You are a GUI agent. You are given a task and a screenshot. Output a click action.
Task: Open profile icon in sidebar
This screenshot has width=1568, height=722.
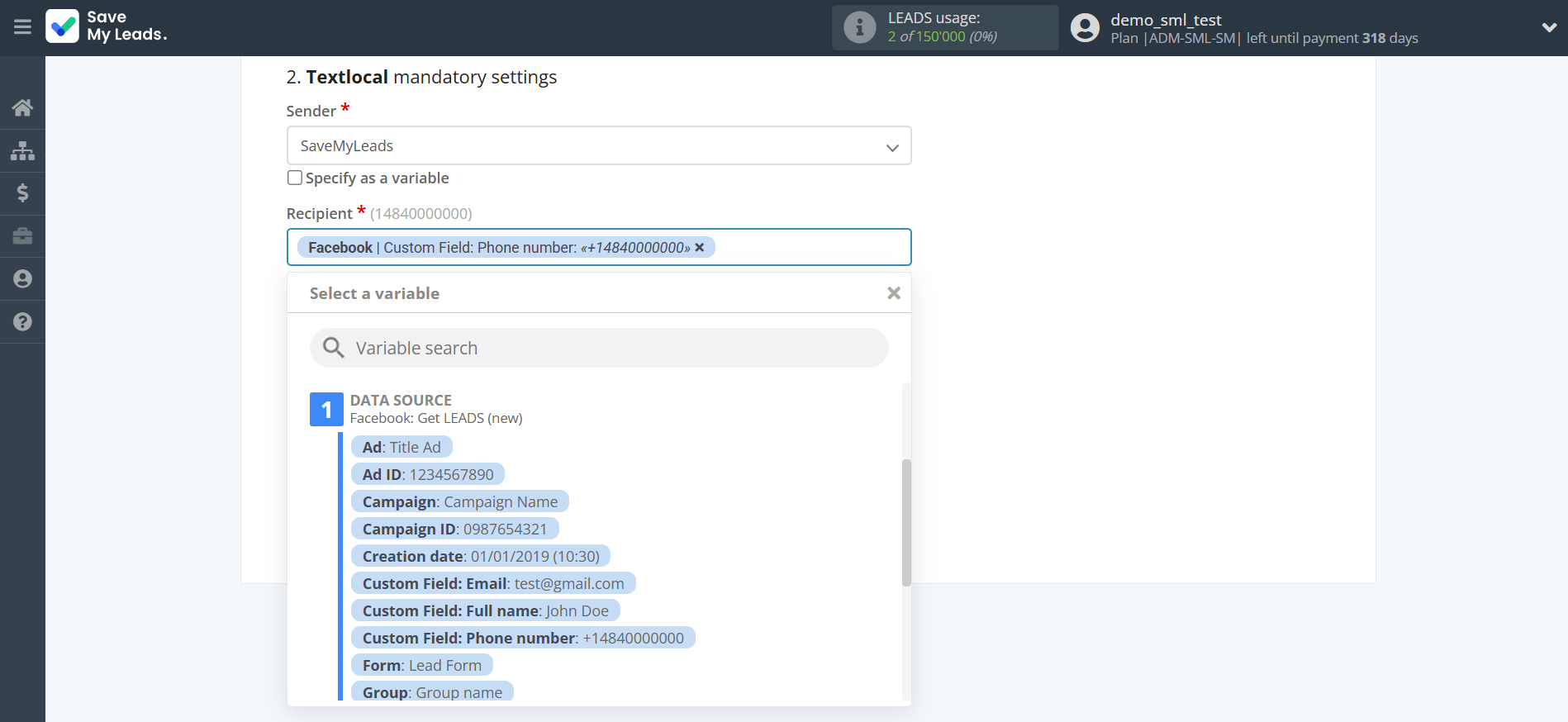pyautogui.click(x=22, y=279)
